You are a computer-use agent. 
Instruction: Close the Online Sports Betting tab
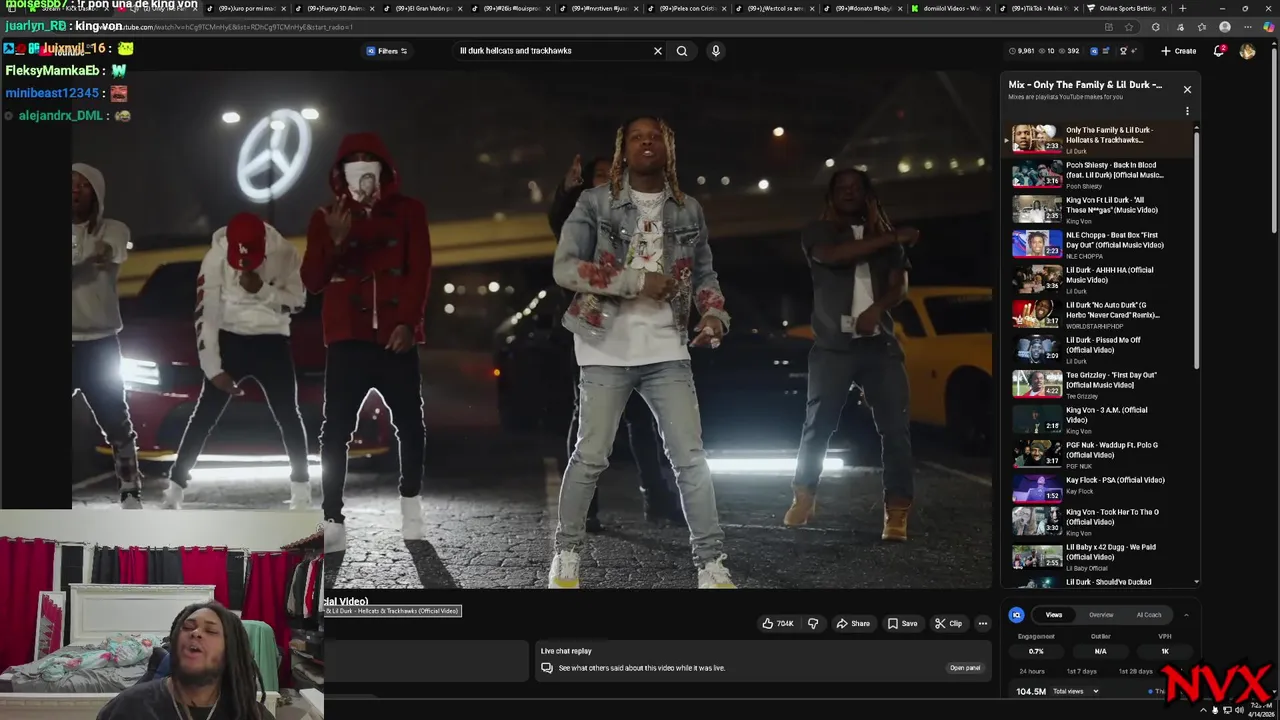(x=1164, y=8)
